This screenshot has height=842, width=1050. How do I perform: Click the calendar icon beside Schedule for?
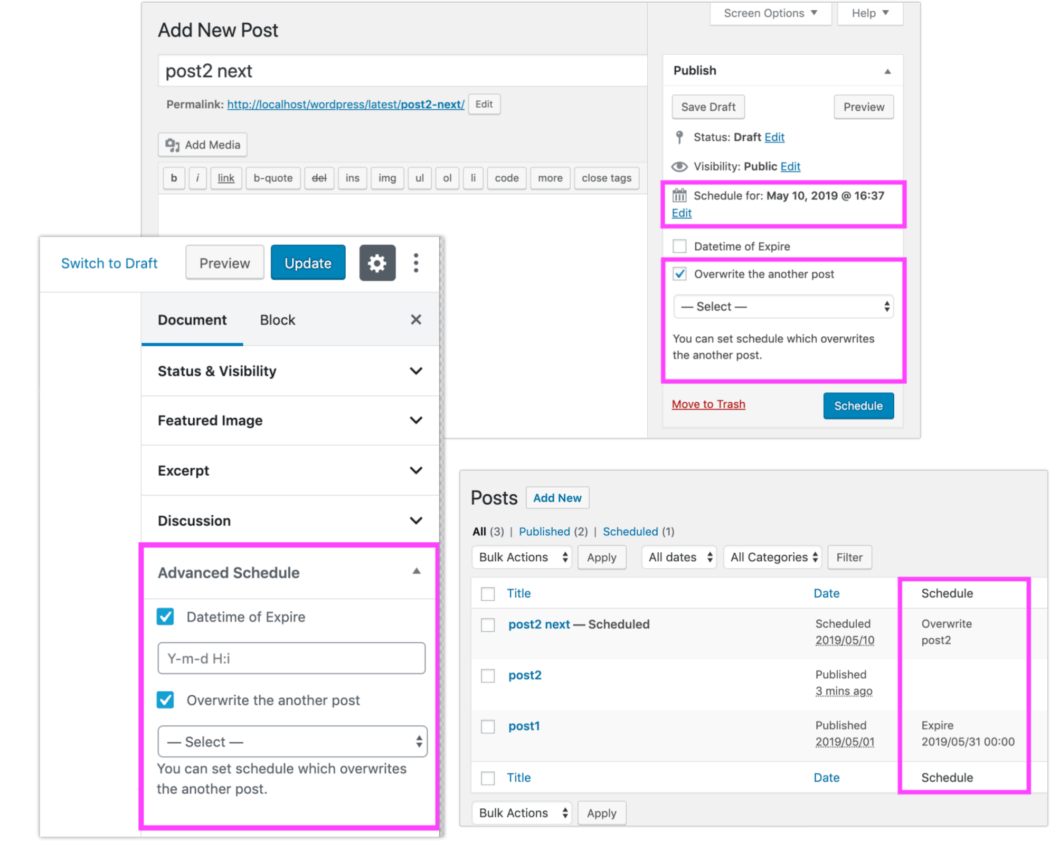coord(680,196)
